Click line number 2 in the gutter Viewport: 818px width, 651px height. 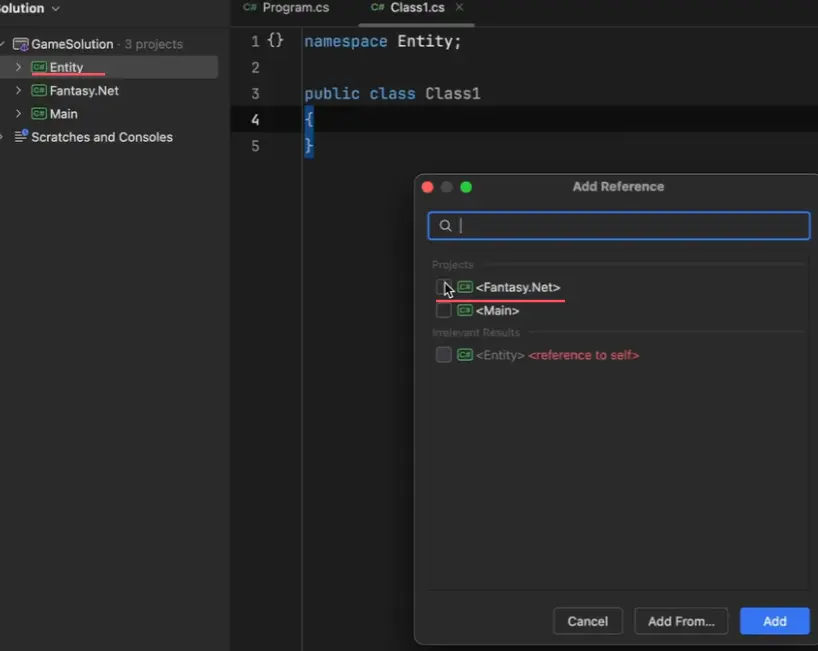coord(255,67)
